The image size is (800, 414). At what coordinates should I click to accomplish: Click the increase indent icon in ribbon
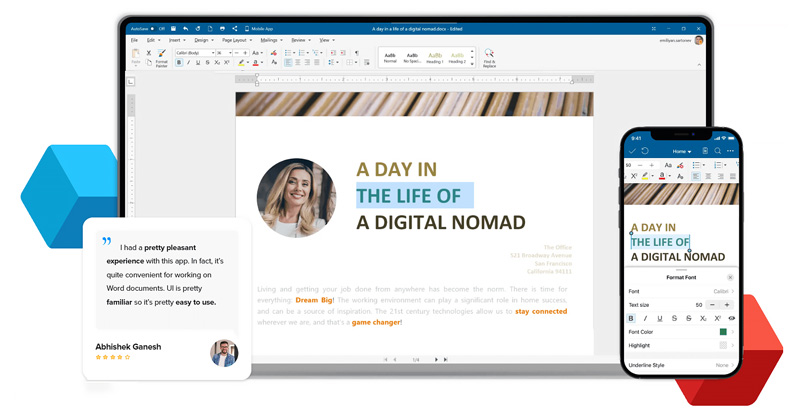pyautogui.click(x=343, y=53)
